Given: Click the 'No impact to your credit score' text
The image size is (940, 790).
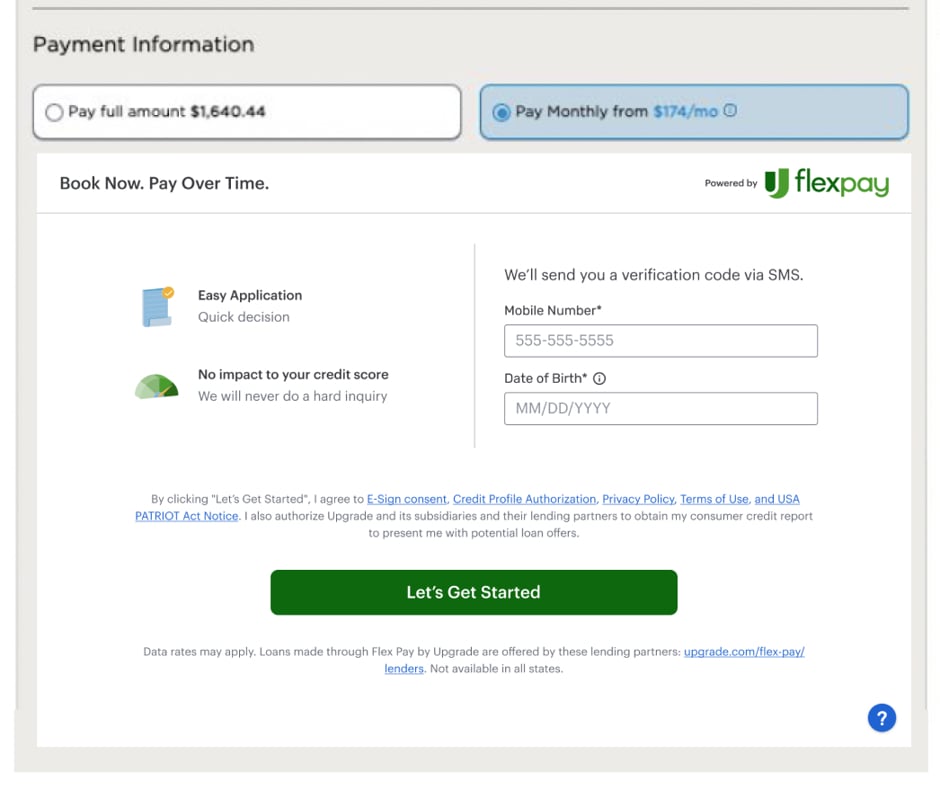Looking at the screenshot, I should (x=293, y=375).
